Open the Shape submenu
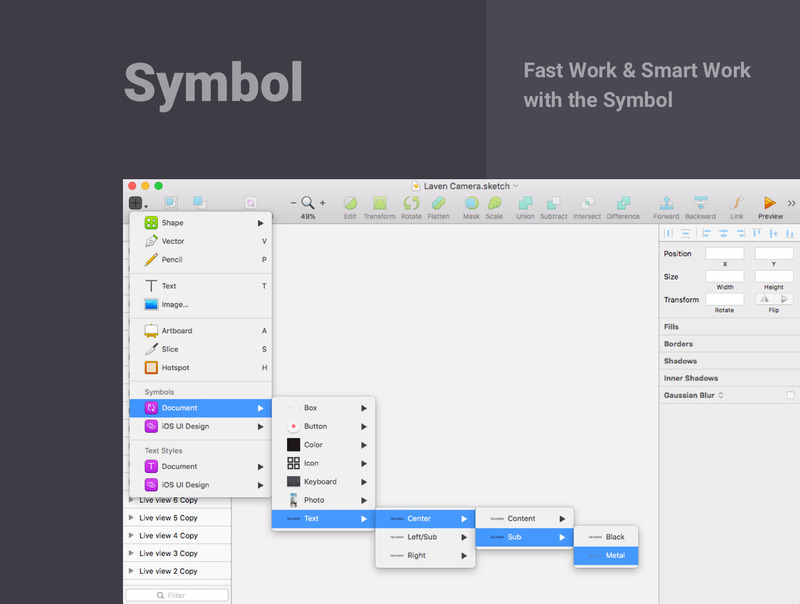This screenshot has width=800, height=604. [x=201, y=223]
